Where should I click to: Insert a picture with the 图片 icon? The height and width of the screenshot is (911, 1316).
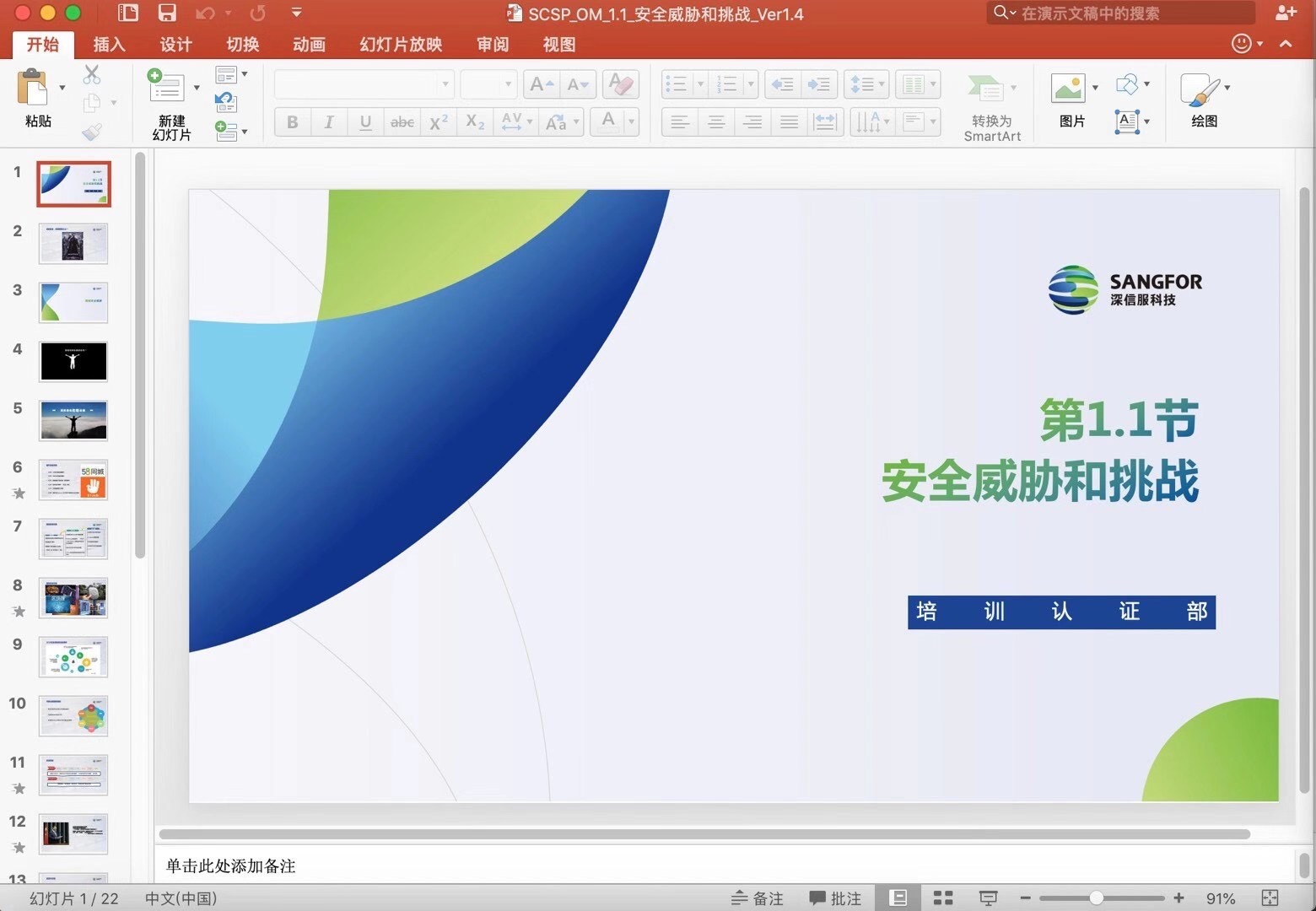pyautogui.click(x=1068, y=88)
